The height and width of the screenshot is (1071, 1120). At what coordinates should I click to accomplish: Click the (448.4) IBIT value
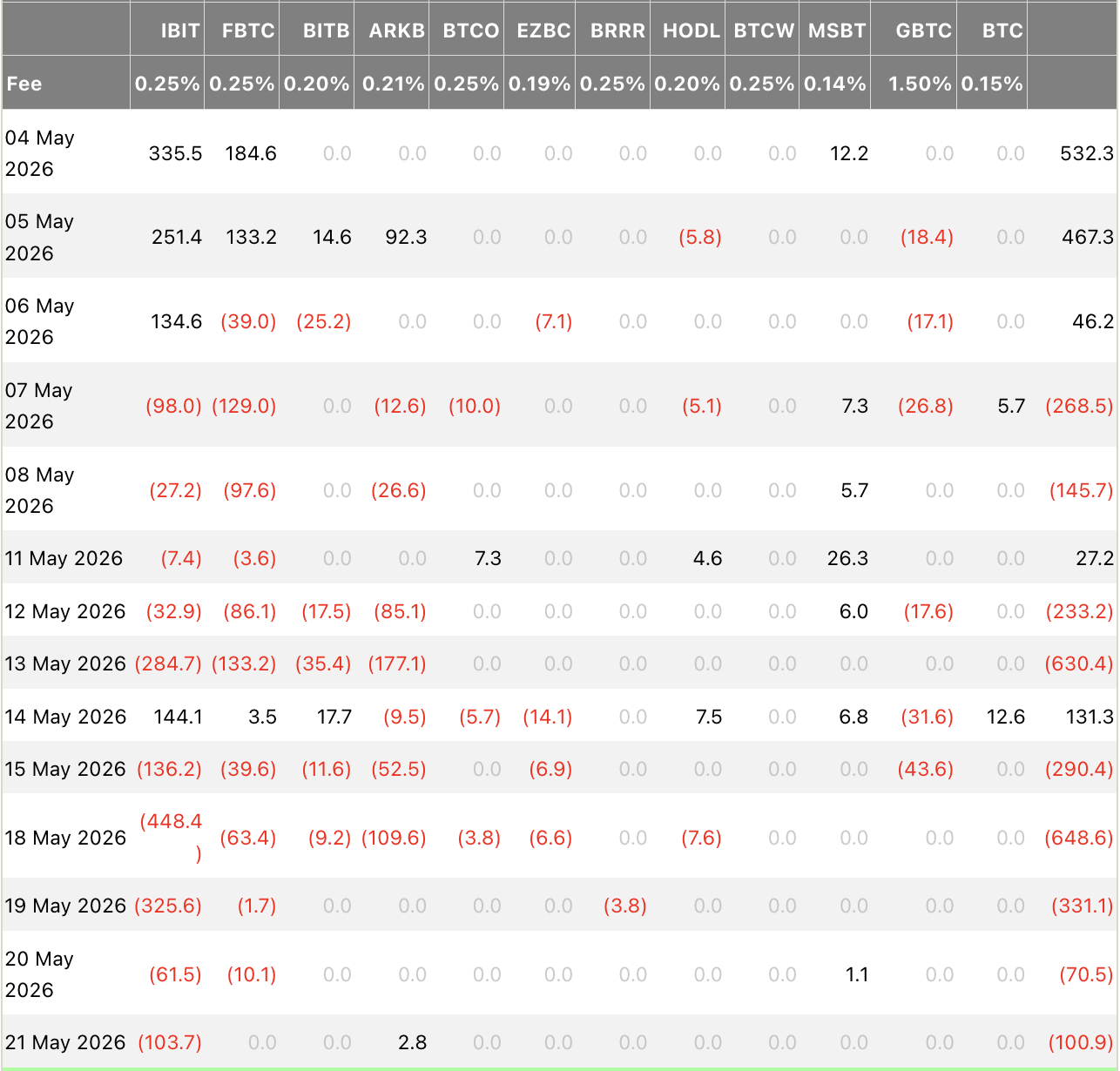[x=172, y=838]
